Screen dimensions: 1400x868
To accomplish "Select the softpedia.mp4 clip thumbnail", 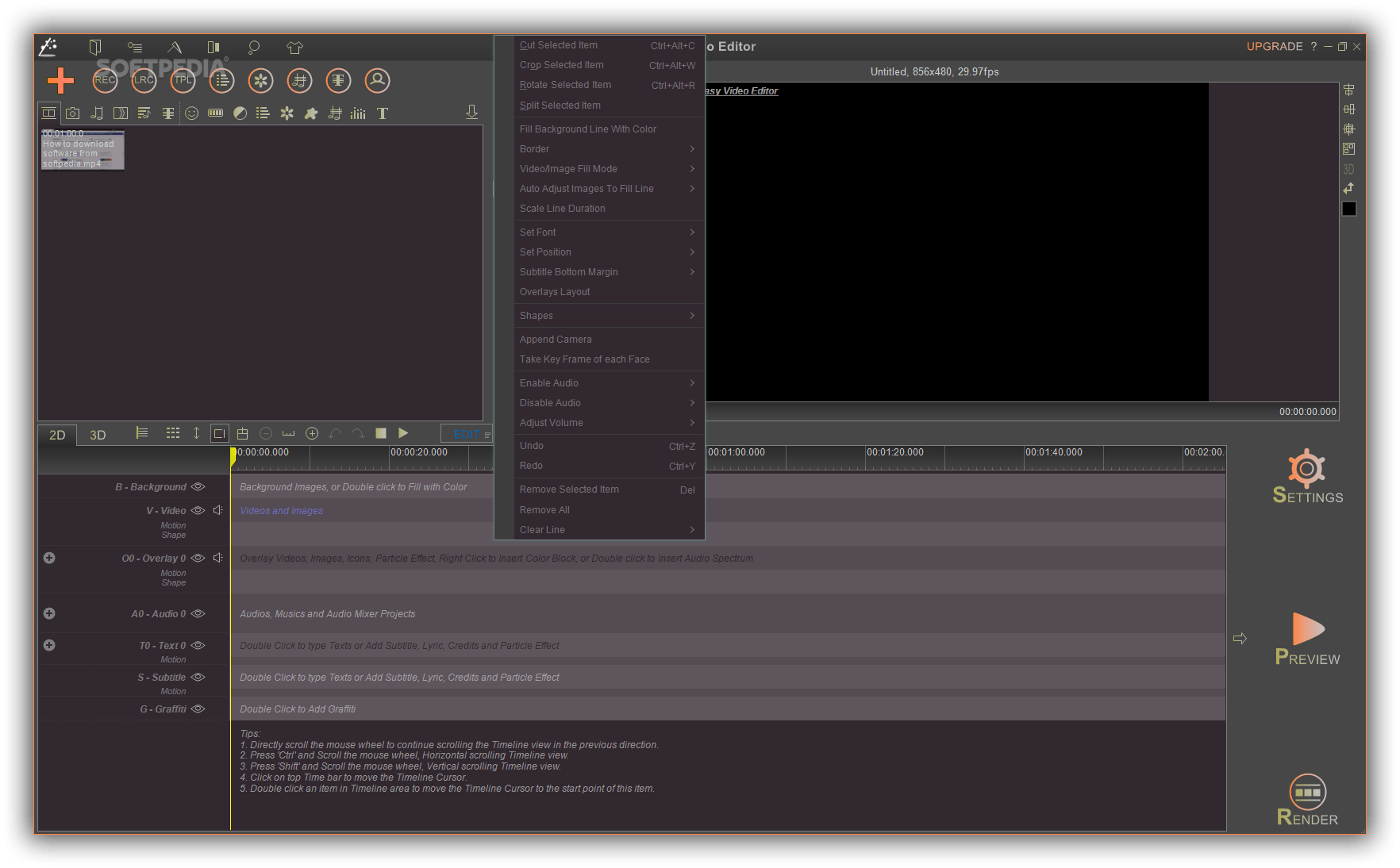I will coord(83,149).
